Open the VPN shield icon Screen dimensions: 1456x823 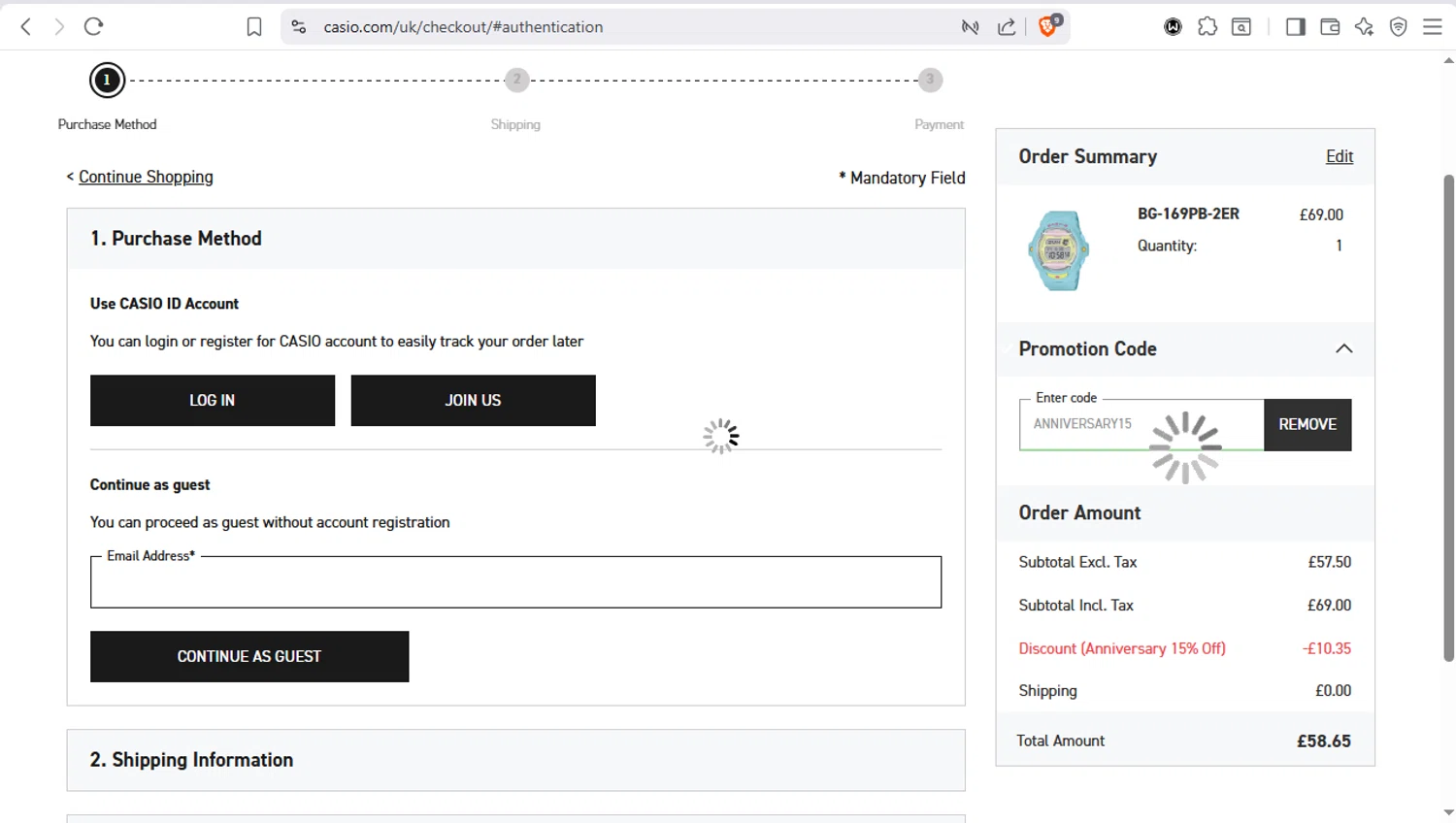point(1398,27)
